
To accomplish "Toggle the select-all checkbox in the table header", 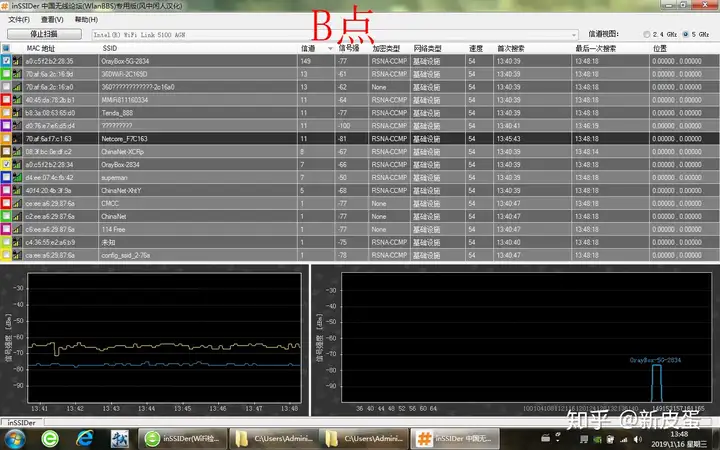I will coord(6,48).
